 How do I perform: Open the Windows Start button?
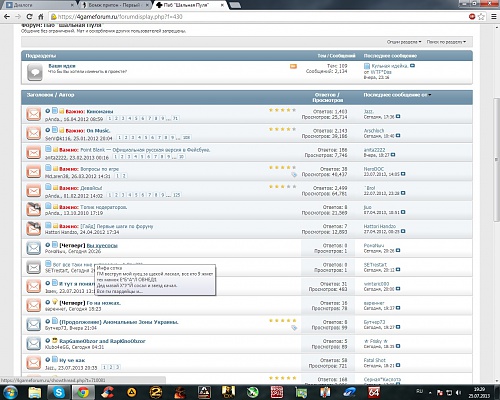click(x=11, y=392)
